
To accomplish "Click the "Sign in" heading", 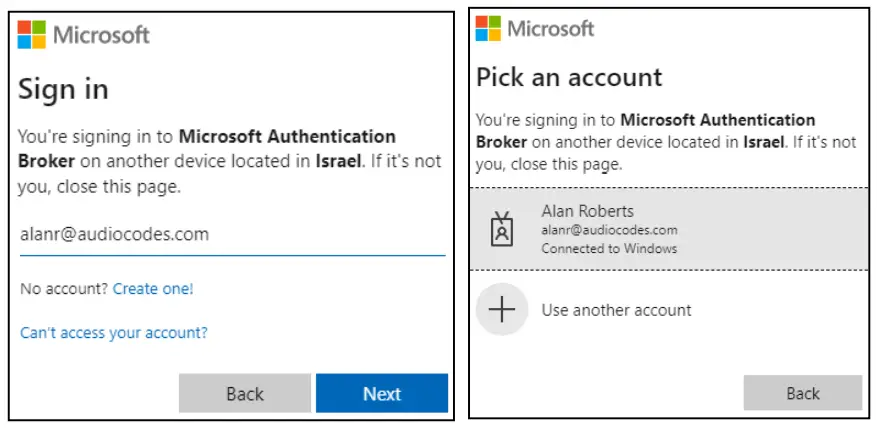I will pos(63,89).
